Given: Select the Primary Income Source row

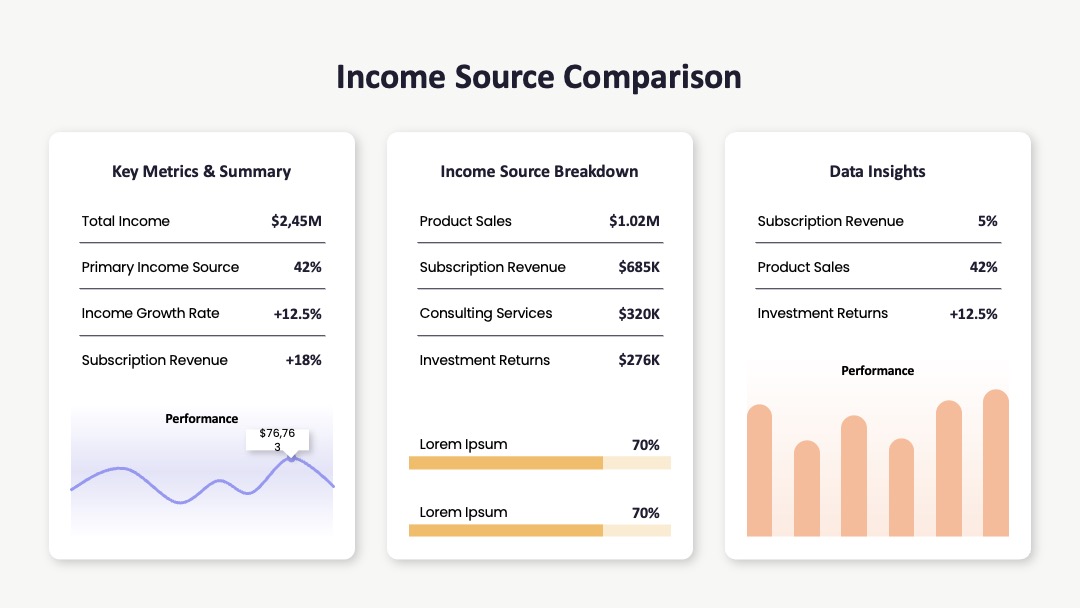Looking at the screenshot, I should 202,267.
